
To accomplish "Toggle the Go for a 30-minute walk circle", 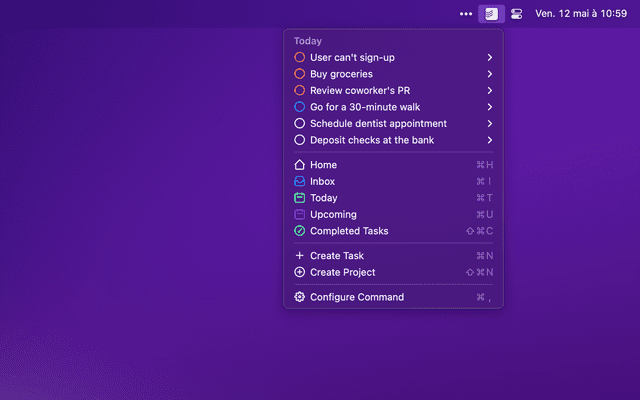I will [x=300, y=107].
